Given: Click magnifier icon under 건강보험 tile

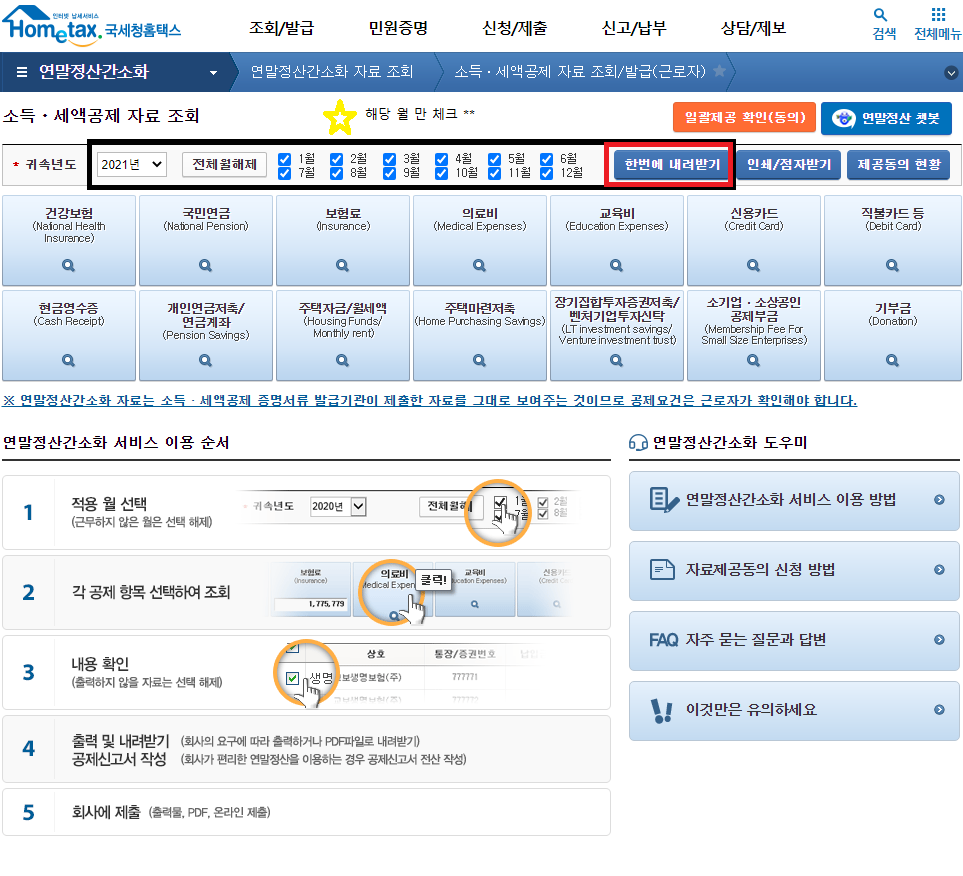Looking at the screenshot, I should point(68,266).
